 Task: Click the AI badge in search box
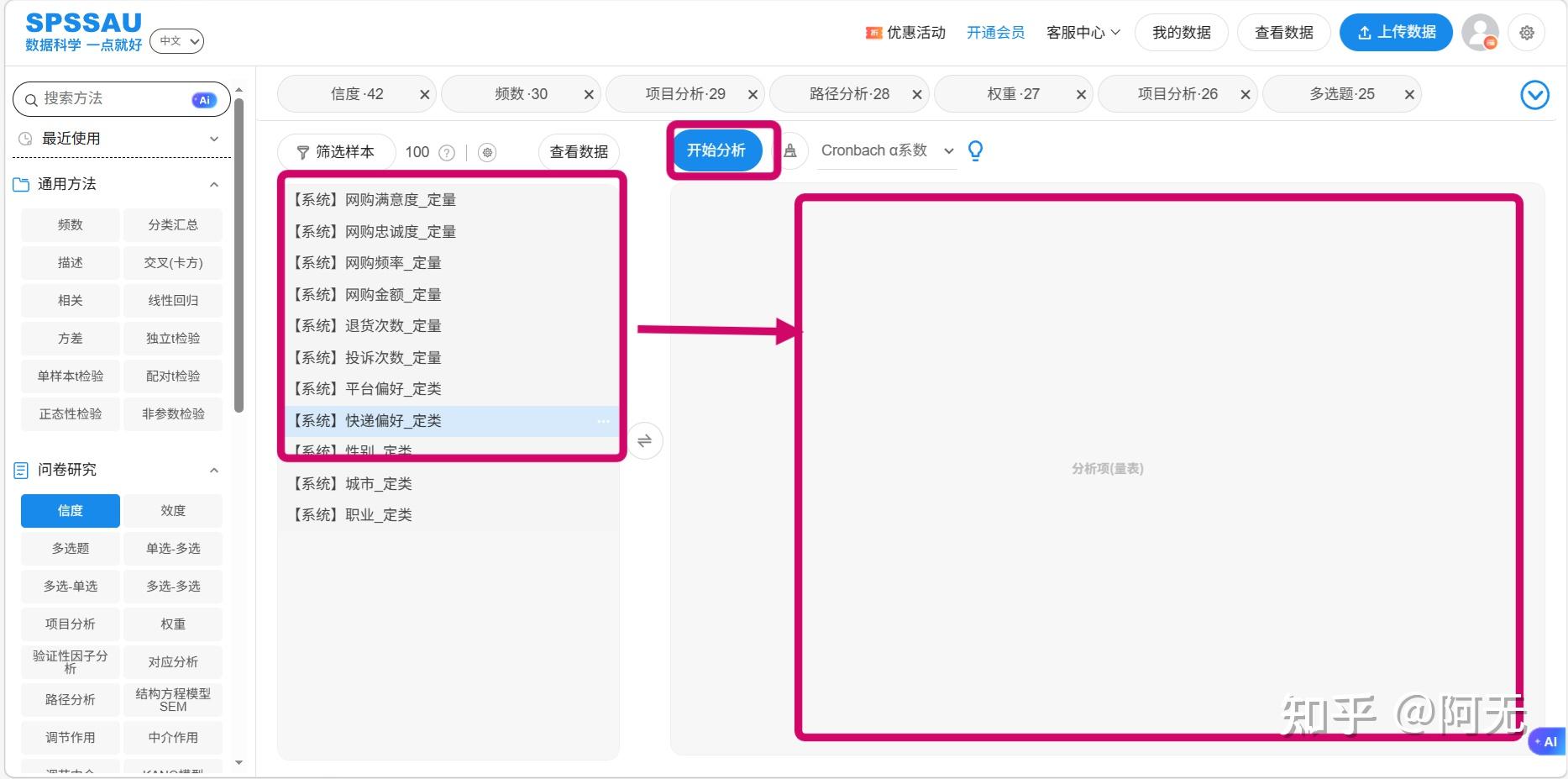[204, 99]
